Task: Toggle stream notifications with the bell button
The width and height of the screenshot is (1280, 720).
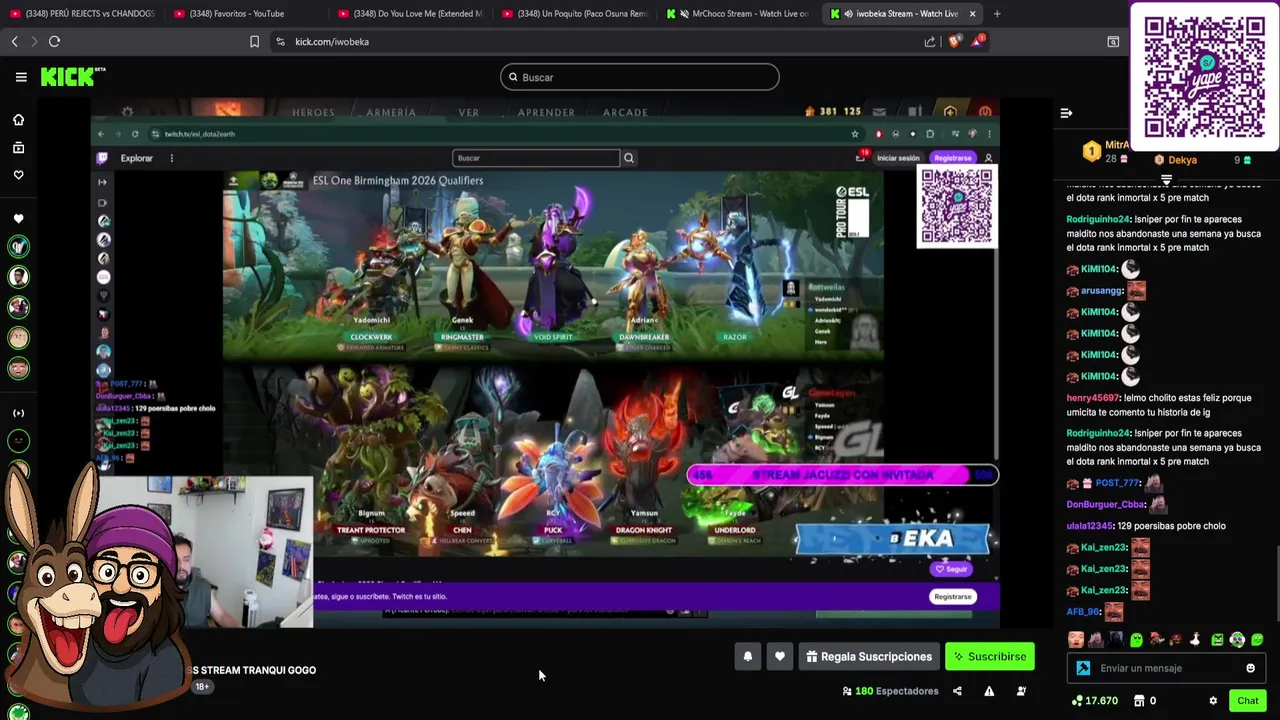Action: click(x=748, y=657)
